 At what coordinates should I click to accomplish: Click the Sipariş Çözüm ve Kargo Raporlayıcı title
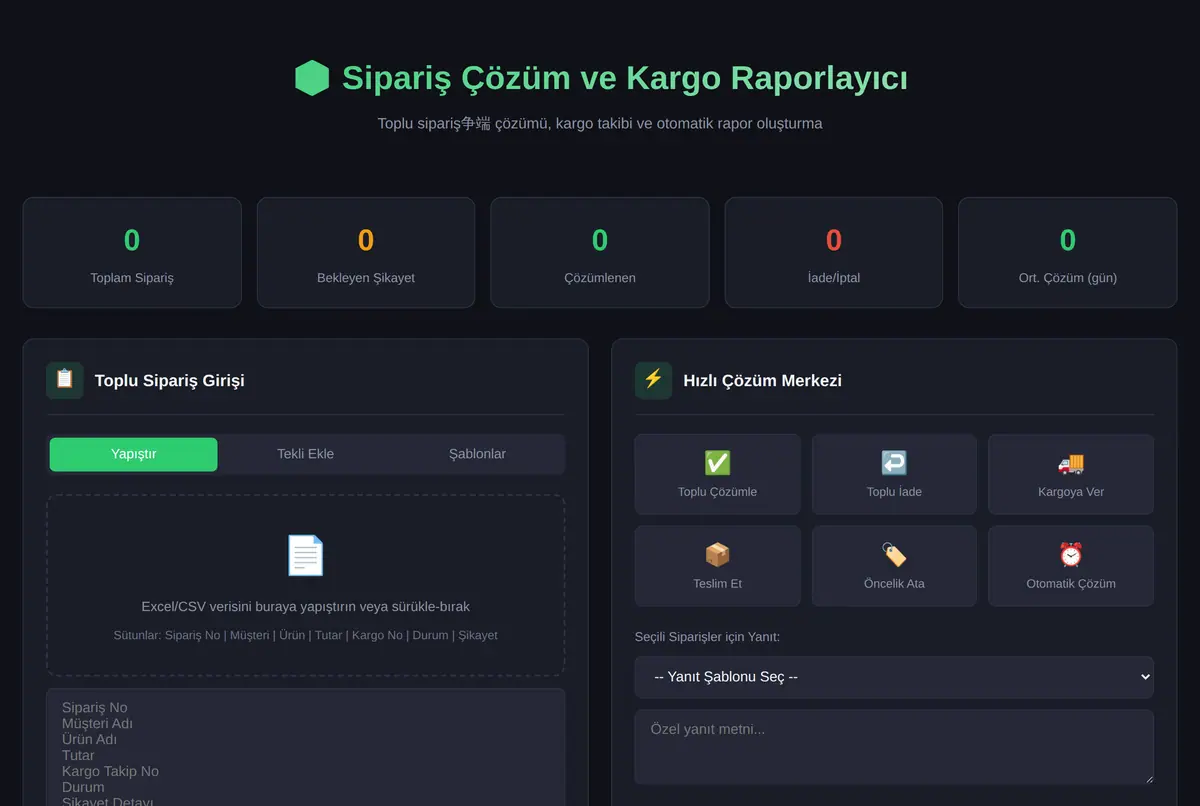(625, 78)
